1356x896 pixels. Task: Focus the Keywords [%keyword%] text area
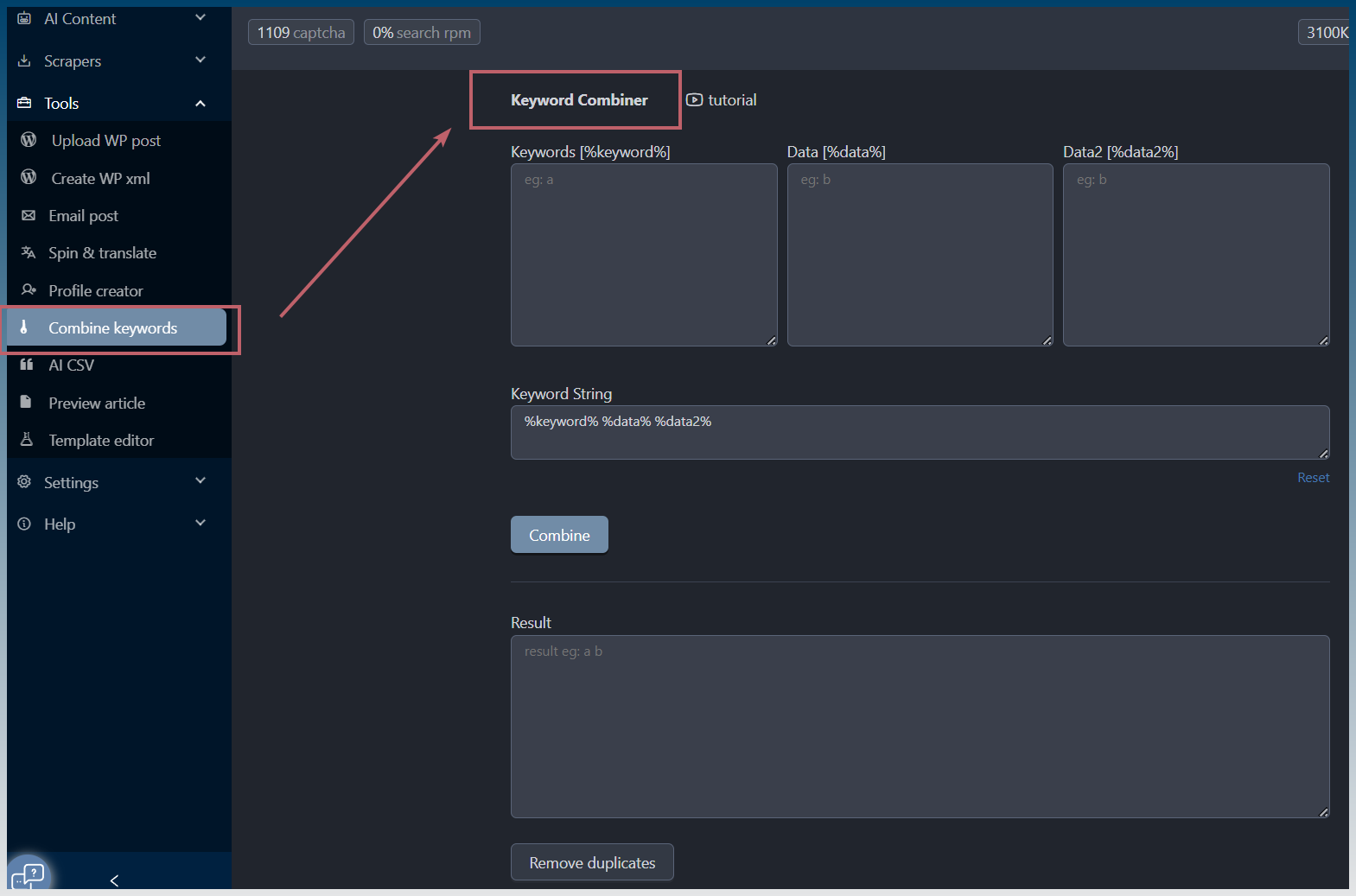click(x=644, y=255)
